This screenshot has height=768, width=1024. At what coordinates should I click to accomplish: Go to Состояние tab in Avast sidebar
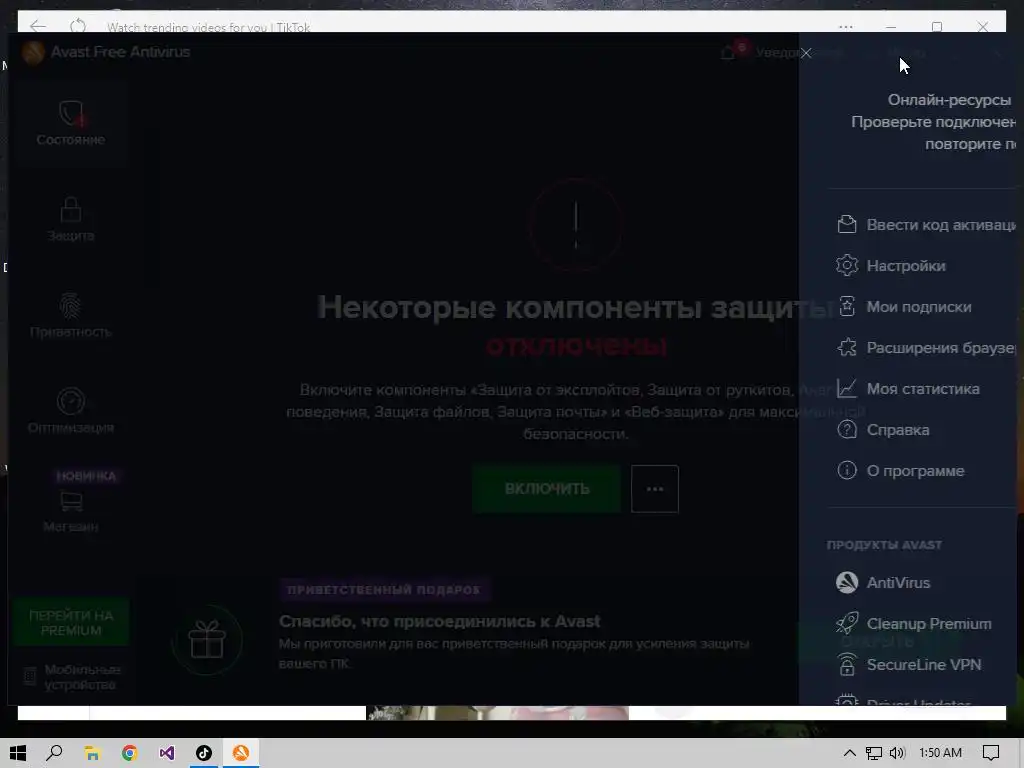[x=71, y=123]
